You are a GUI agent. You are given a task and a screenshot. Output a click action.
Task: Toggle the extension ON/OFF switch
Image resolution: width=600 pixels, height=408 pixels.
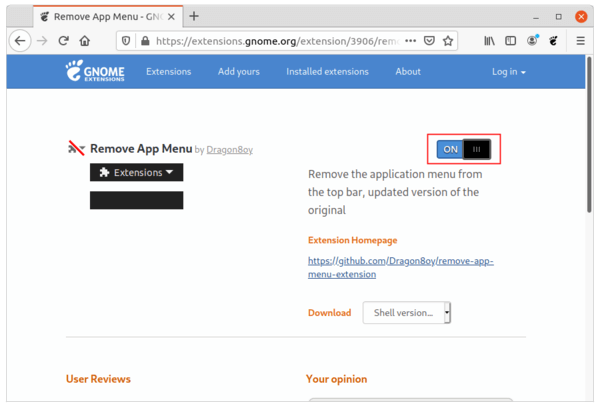point(464,149)
